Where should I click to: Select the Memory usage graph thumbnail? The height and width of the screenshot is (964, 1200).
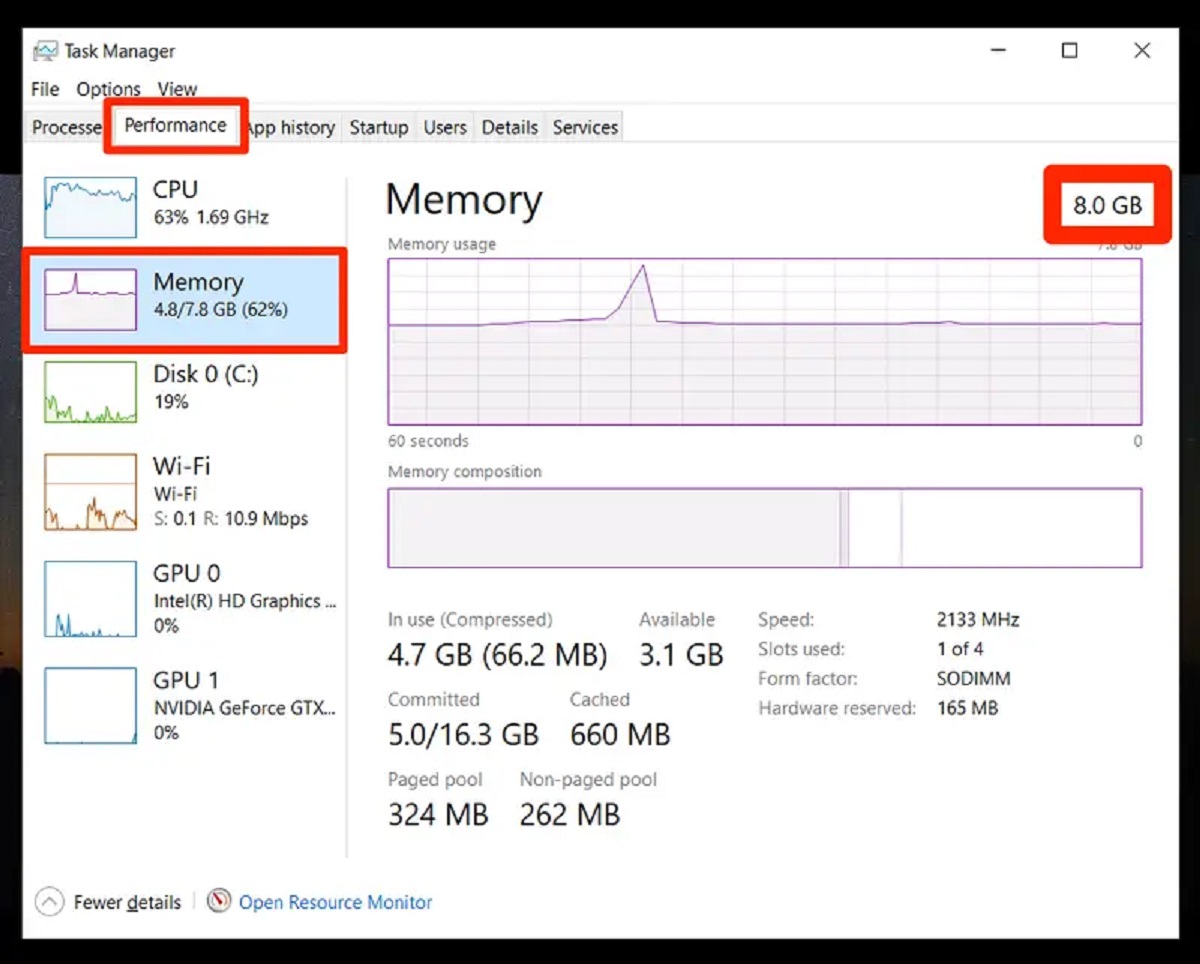pyautogui.click(x=90, y=299)
